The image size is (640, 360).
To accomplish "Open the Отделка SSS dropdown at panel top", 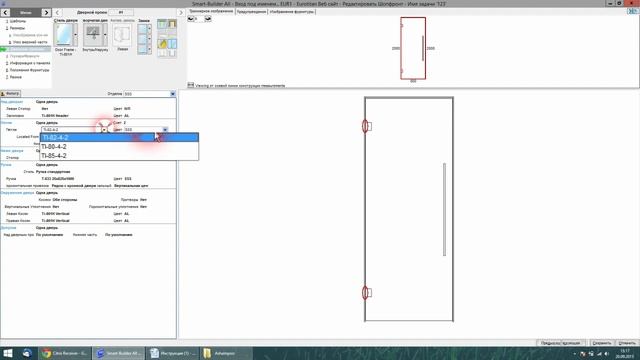I will point(173,94).
